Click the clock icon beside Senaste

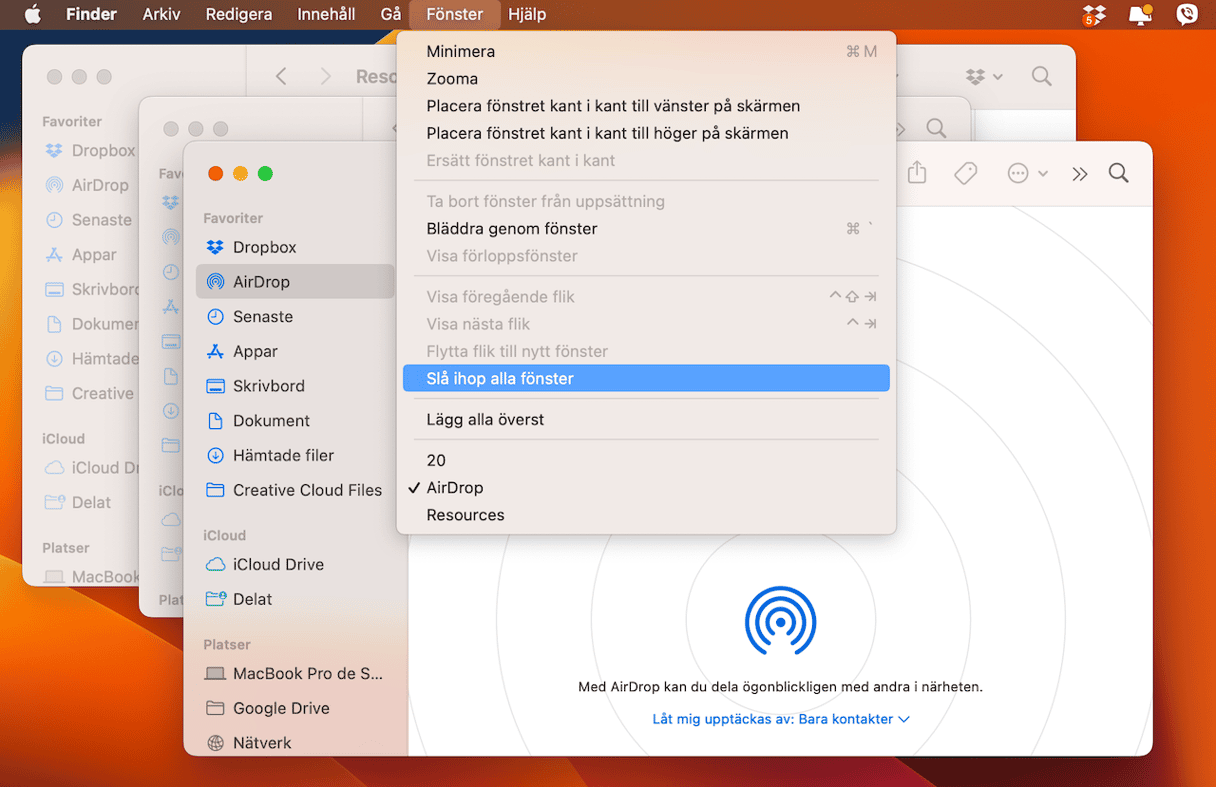(214, 317)
